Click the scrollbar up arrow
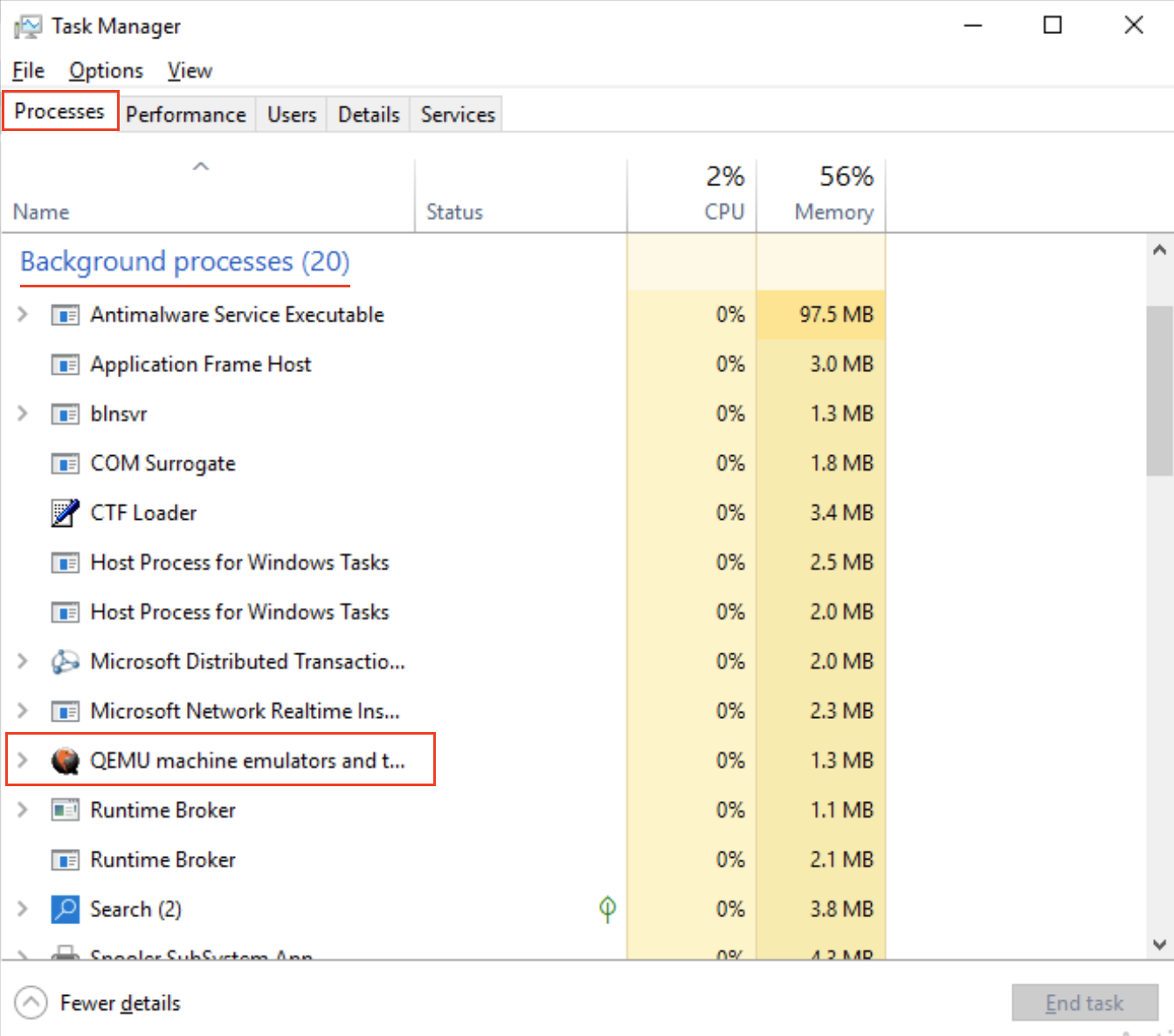1174x1036 pixels. (1159, 250)
